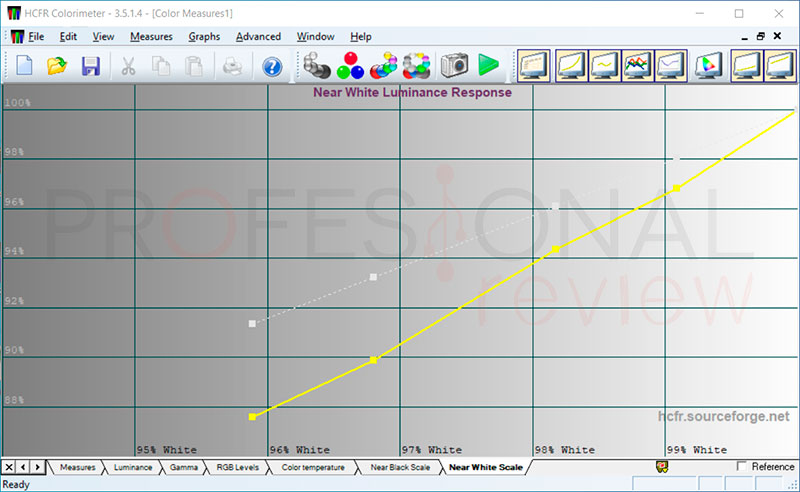This screenshot has width=800, height=492.
Task: Click the Ready status bar text
Action: click(16, 484)
